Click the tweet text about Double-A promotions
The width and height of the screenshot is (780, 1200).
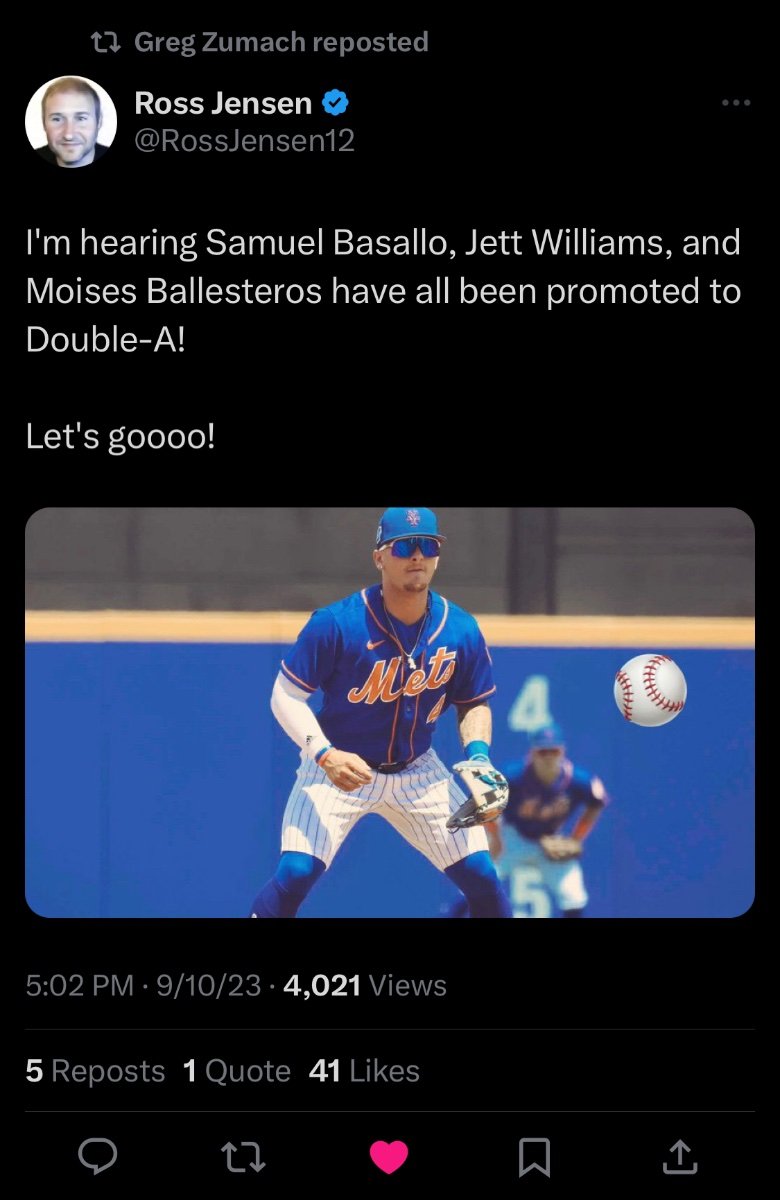click(383, 290)
